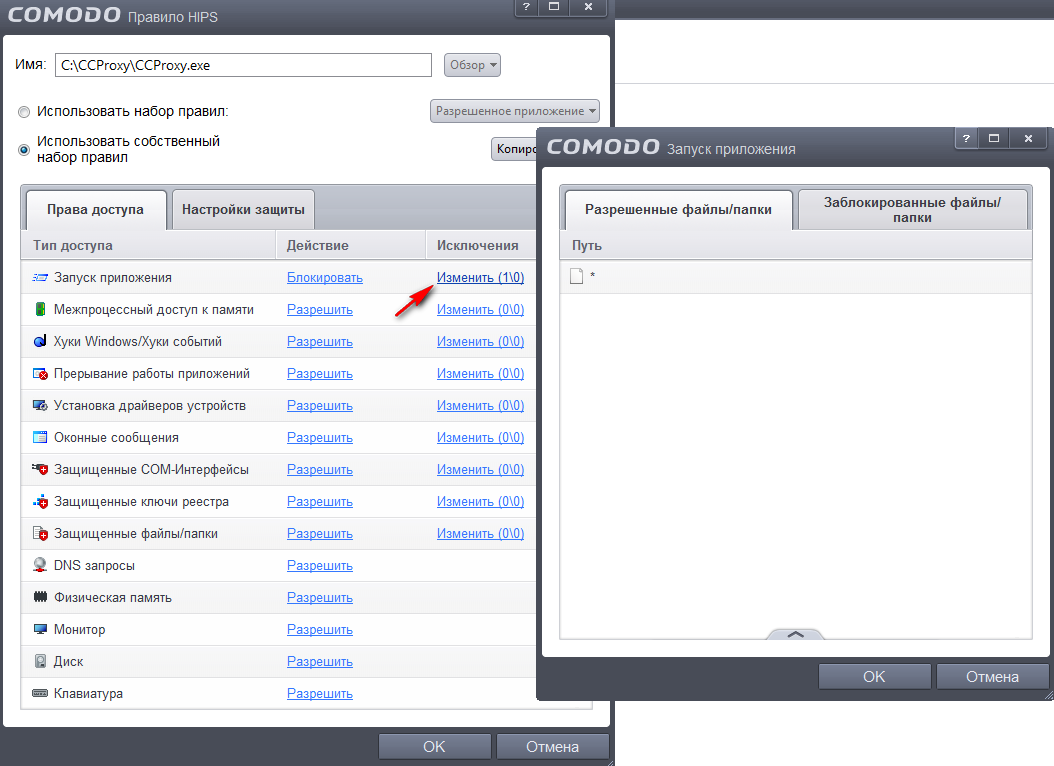The image size is (1054, 766).
Task: Open the Обзор dropdown
Action: point(473,65)
